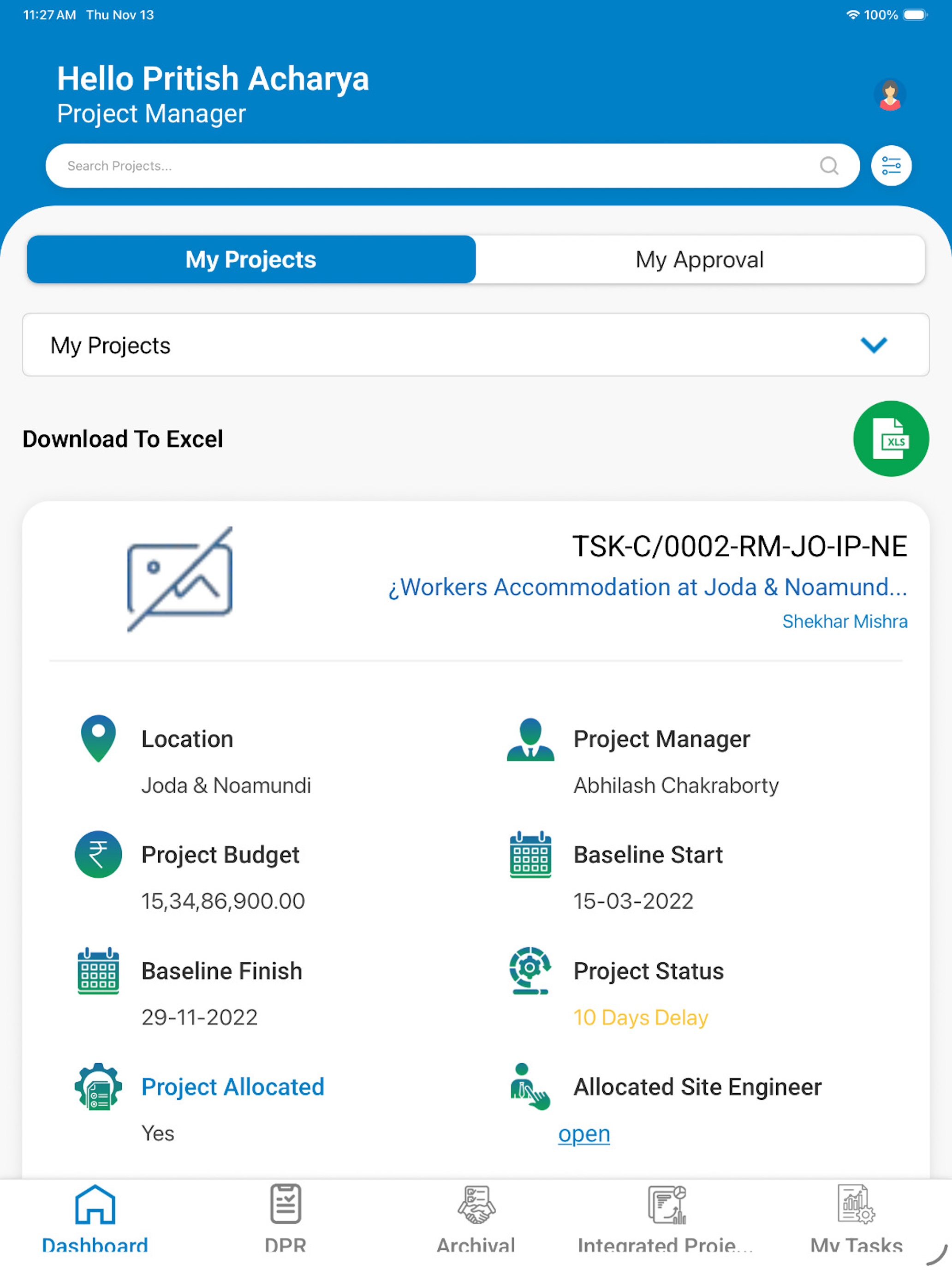The image size is (952, 1270).
Task: Tap the search magnifier icon
Action: coord(829,166)
